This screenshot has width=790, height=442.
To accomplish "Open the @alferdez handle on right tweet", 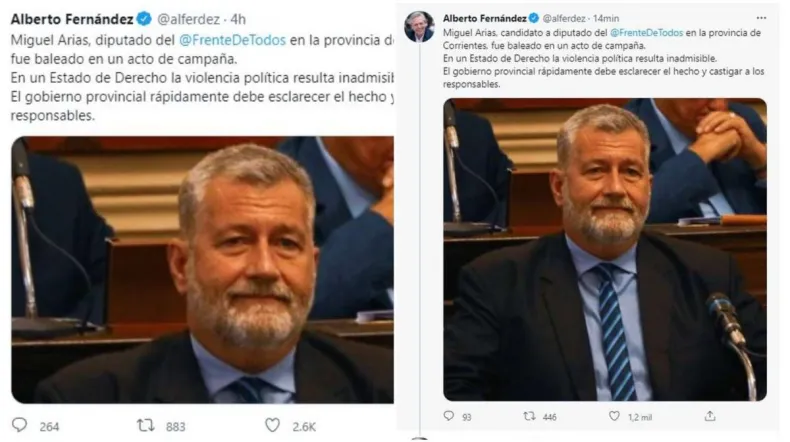I will 564,19.
